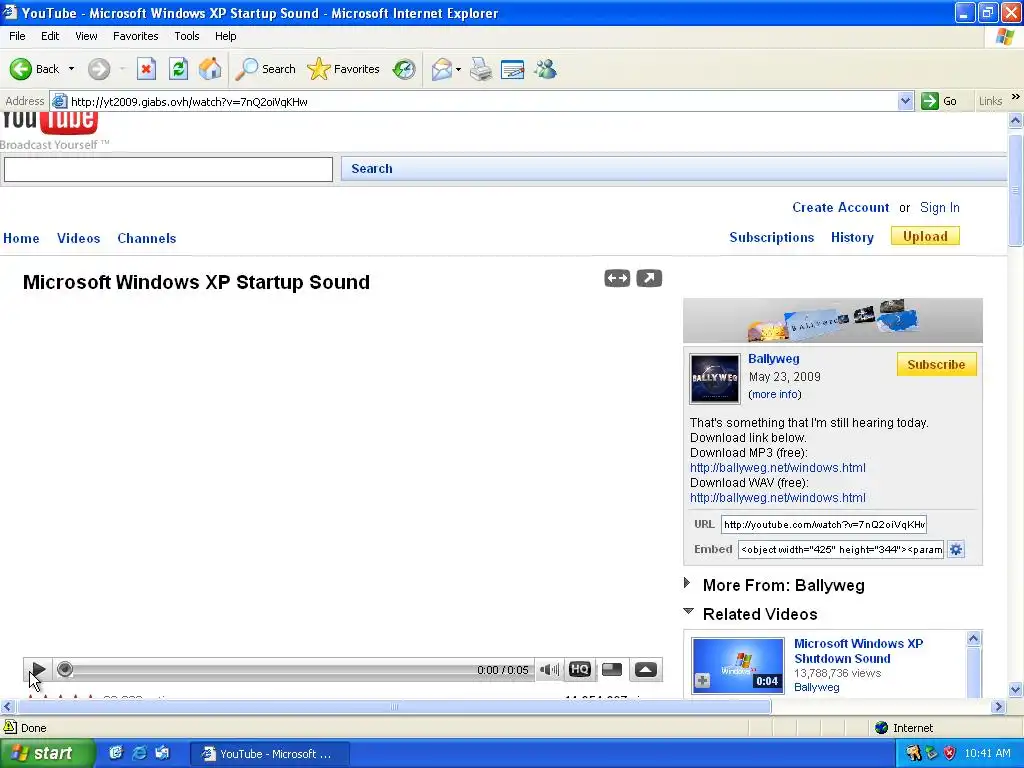Click the Stop loading icon
Image resolution: width=1024 pixels, height=768 pixels.
point(146,69)
